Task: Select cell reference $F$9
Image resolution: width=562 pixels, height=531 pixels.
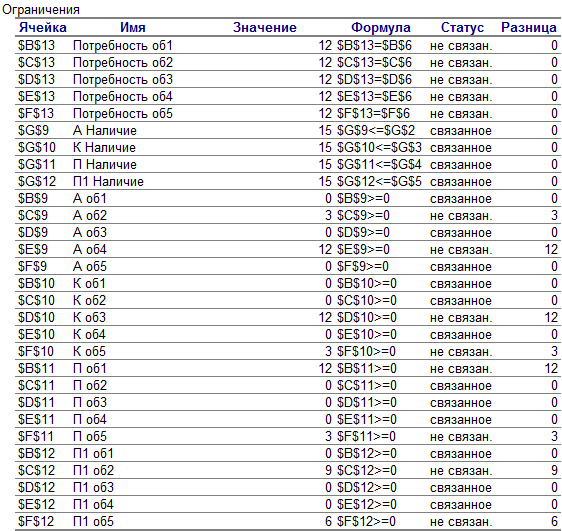Action: (x=32, y=267)
